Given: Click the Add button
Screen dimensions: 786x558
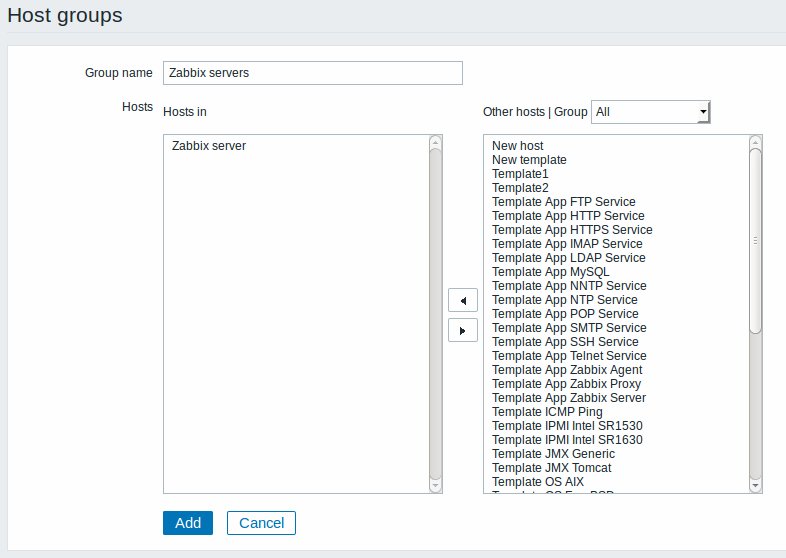Looking at the screenshot, I should [x=188, y=523].
